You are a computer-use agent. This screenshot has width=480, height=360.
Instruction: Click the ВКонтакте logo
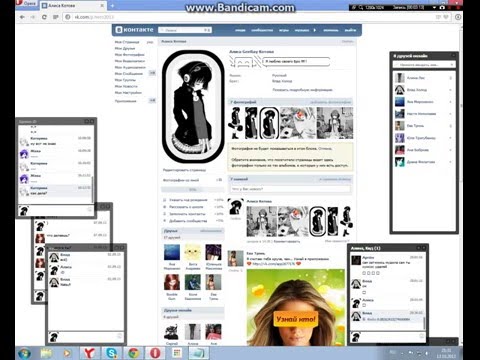[x=134, y=30]
